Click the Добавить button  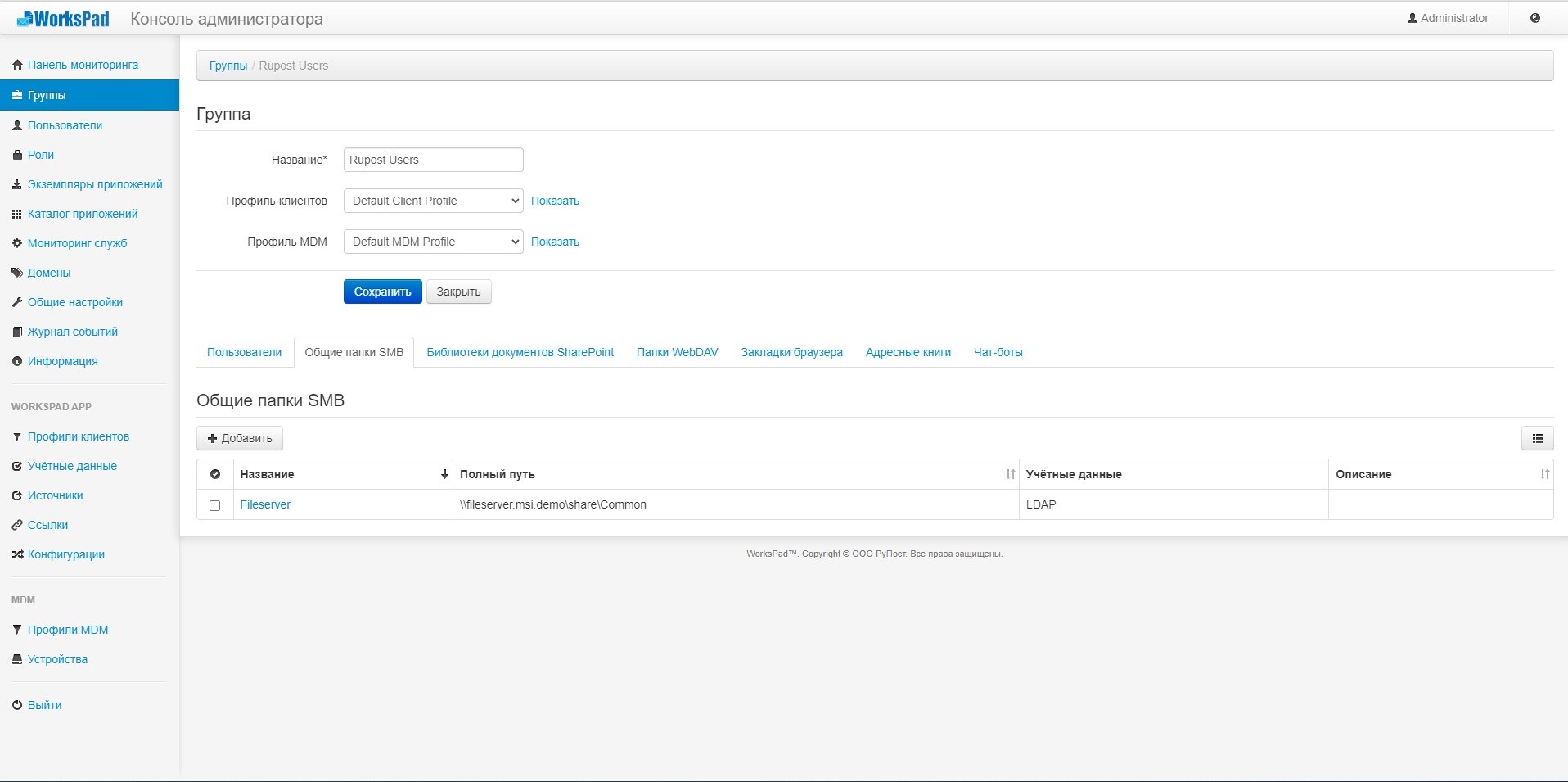pyautogui.click(x=240, y=438)
